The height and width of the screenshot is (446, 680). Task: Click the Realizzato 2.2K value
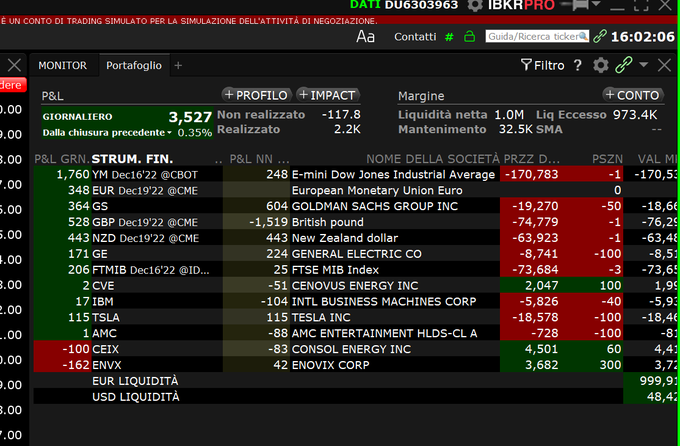coord(347,129)
